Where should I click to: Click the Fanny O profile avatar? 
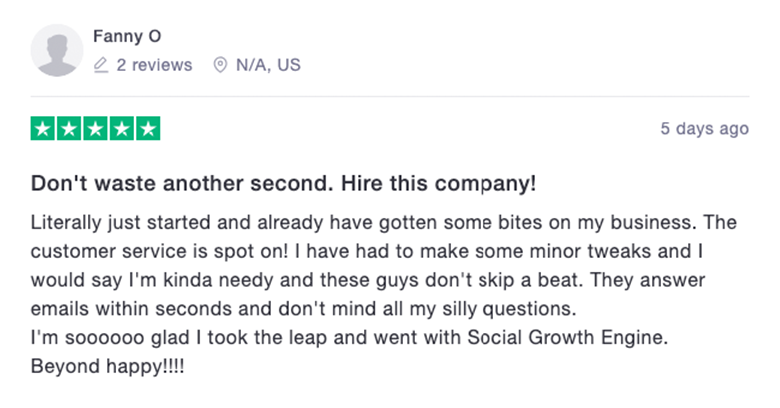click(x=57, y=50)
